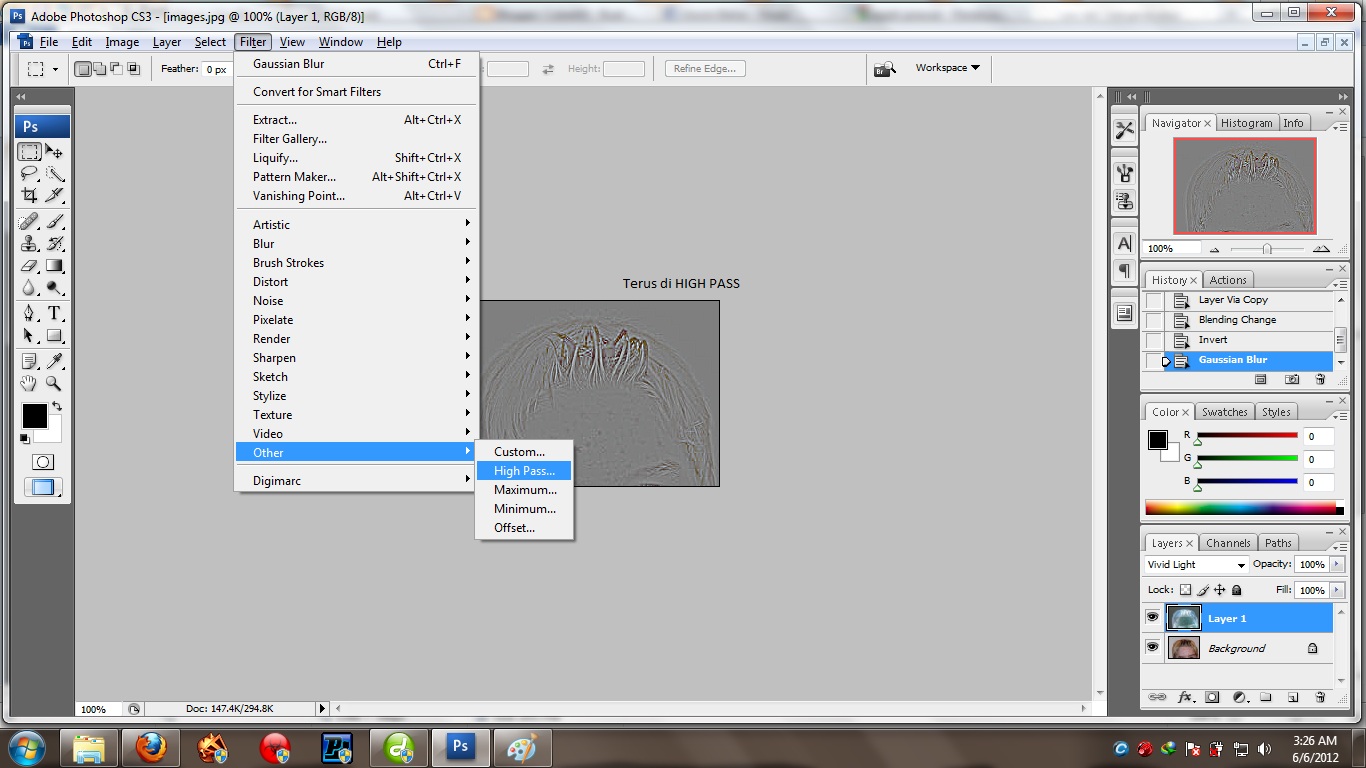Open the Fill slider arrow
Image resolution: width=1366 pixels, height=768 pixels.
[1338, 590]
